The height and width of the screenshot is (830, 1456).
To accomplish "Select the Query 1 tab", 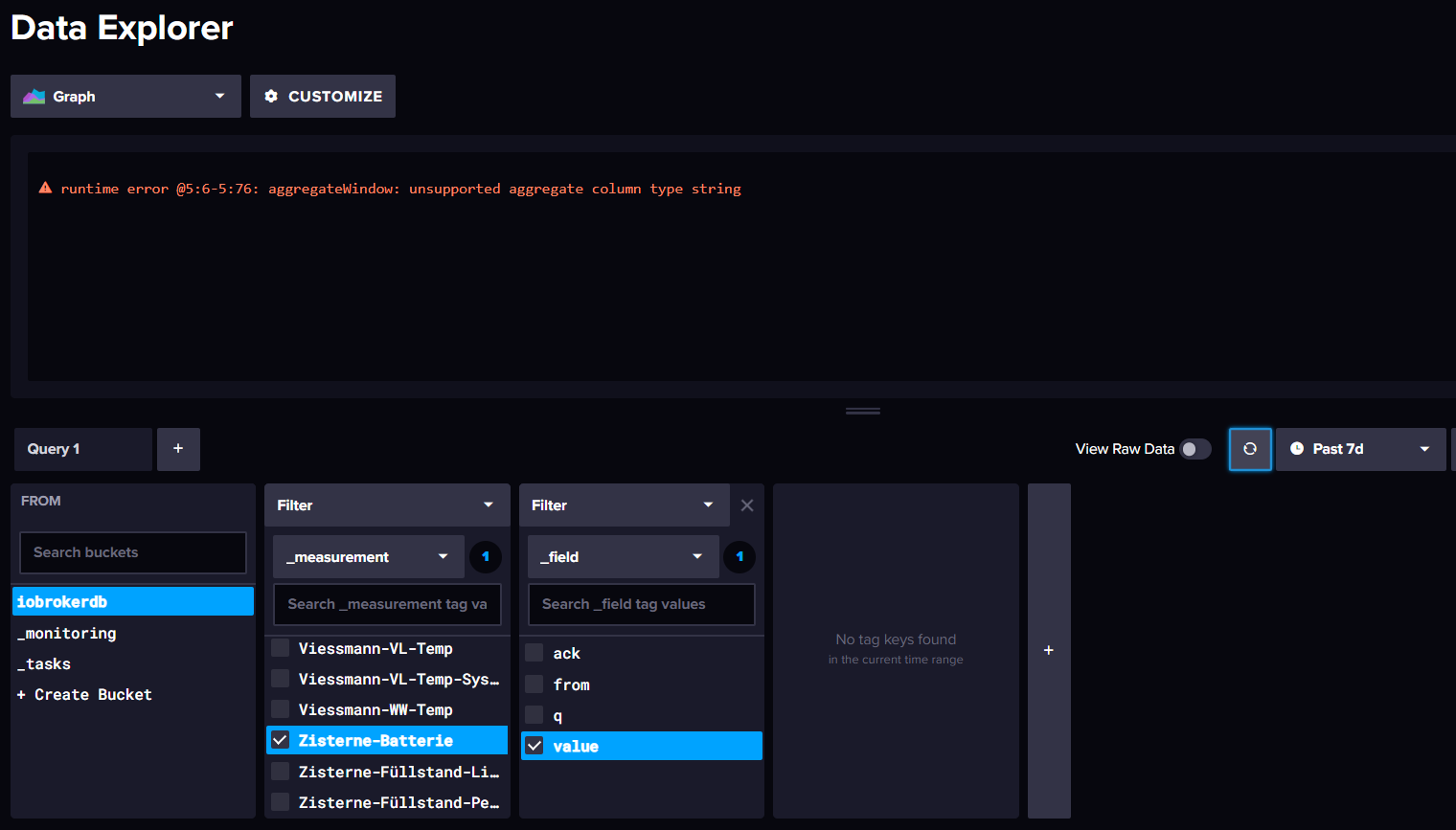I will pos(83,449).
